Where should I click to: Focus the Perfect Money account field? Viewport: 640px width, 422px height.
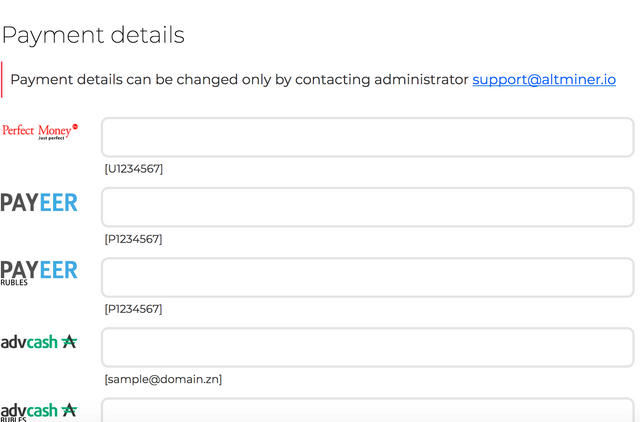[x=367, y=137]
